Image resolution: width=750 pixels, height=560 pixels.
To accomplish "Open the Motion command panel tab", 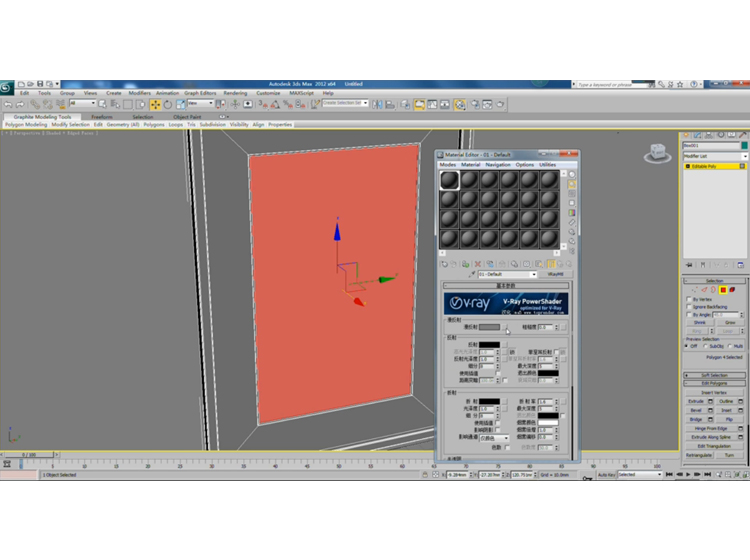I will 721,135.
